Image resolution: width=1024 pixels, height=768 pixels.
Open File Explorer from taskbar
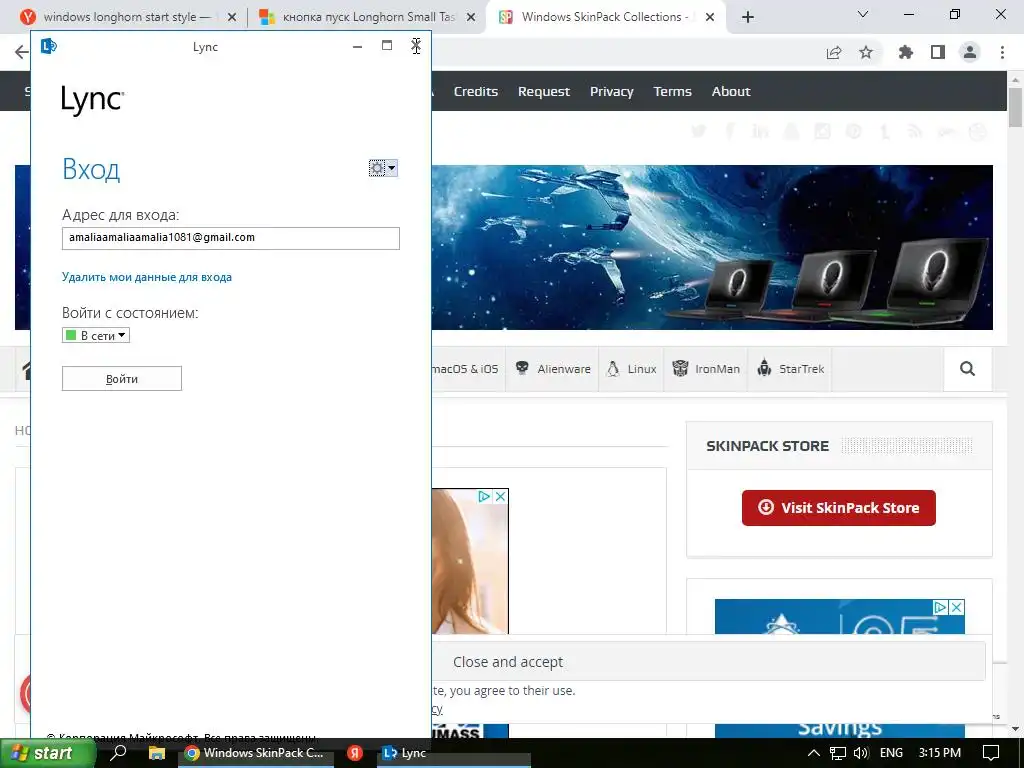(x=157, y=753)
